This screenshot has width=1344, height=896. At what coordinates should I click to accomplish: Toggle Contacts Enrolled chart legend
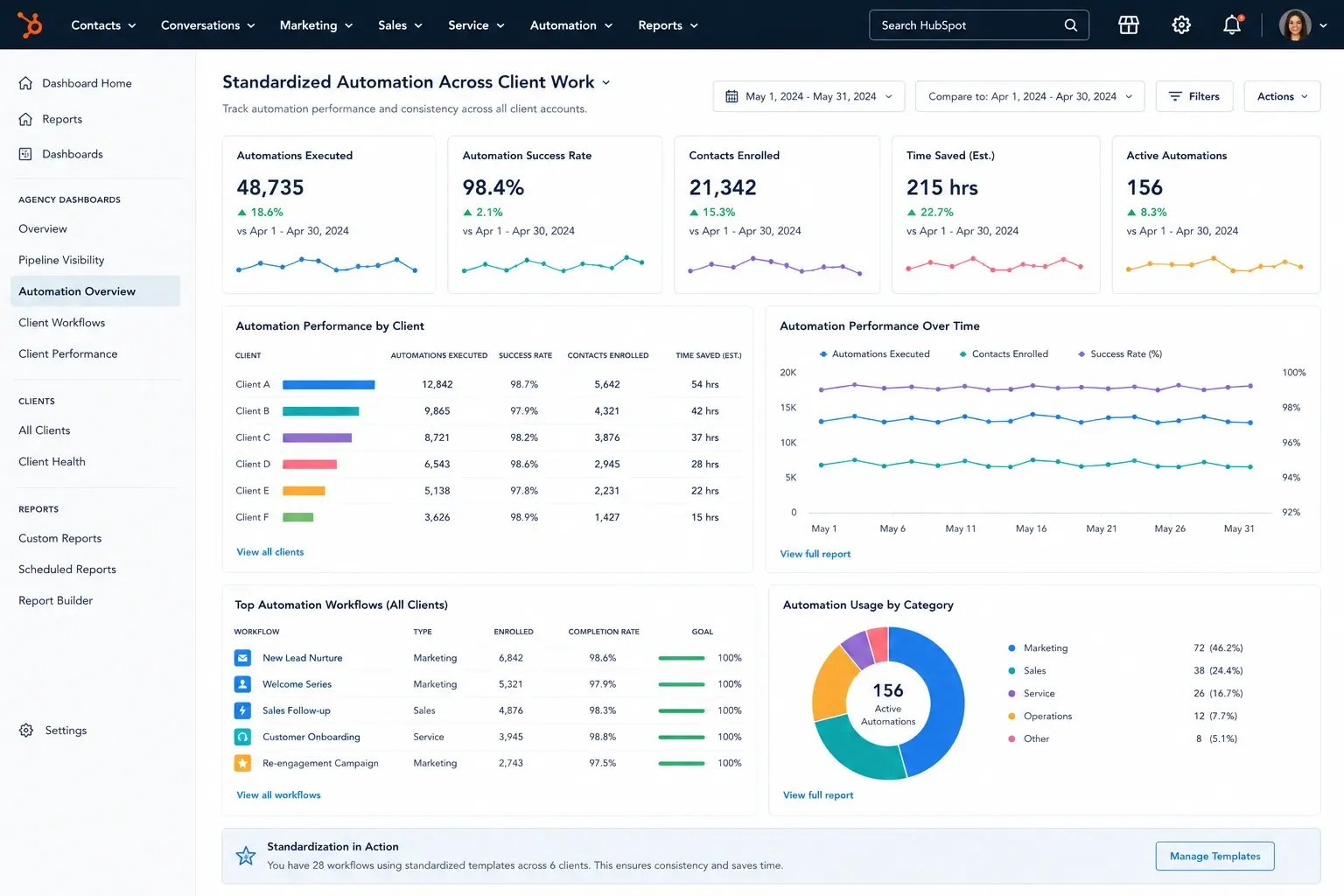pos(1003,354)
